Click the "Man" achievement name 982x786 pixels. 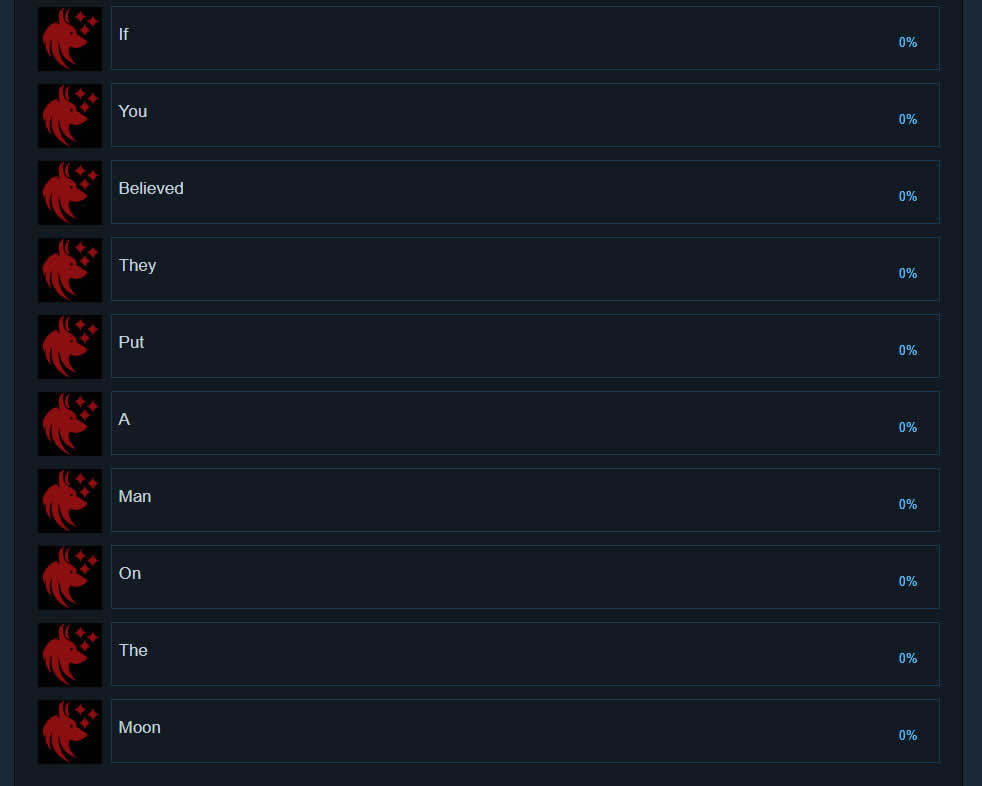coord(135,496)
